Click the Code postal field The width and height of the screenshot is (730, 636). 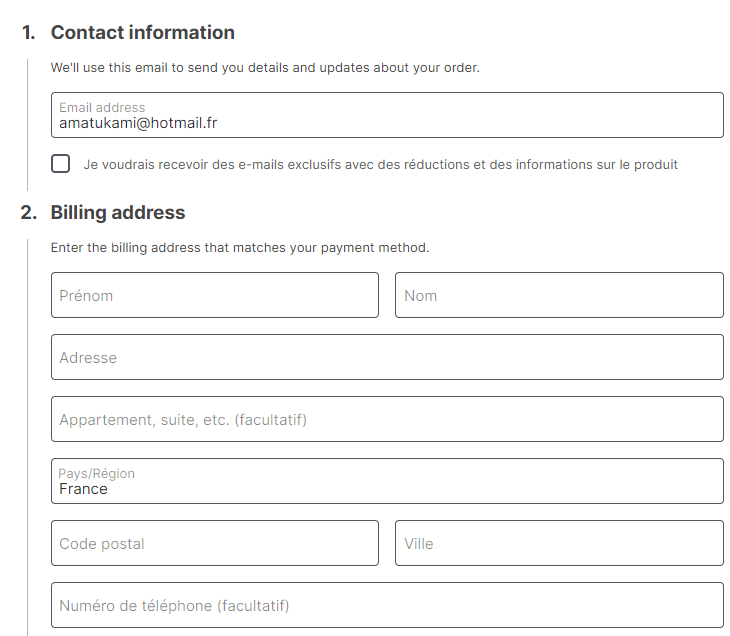click(x=215, y=543)
